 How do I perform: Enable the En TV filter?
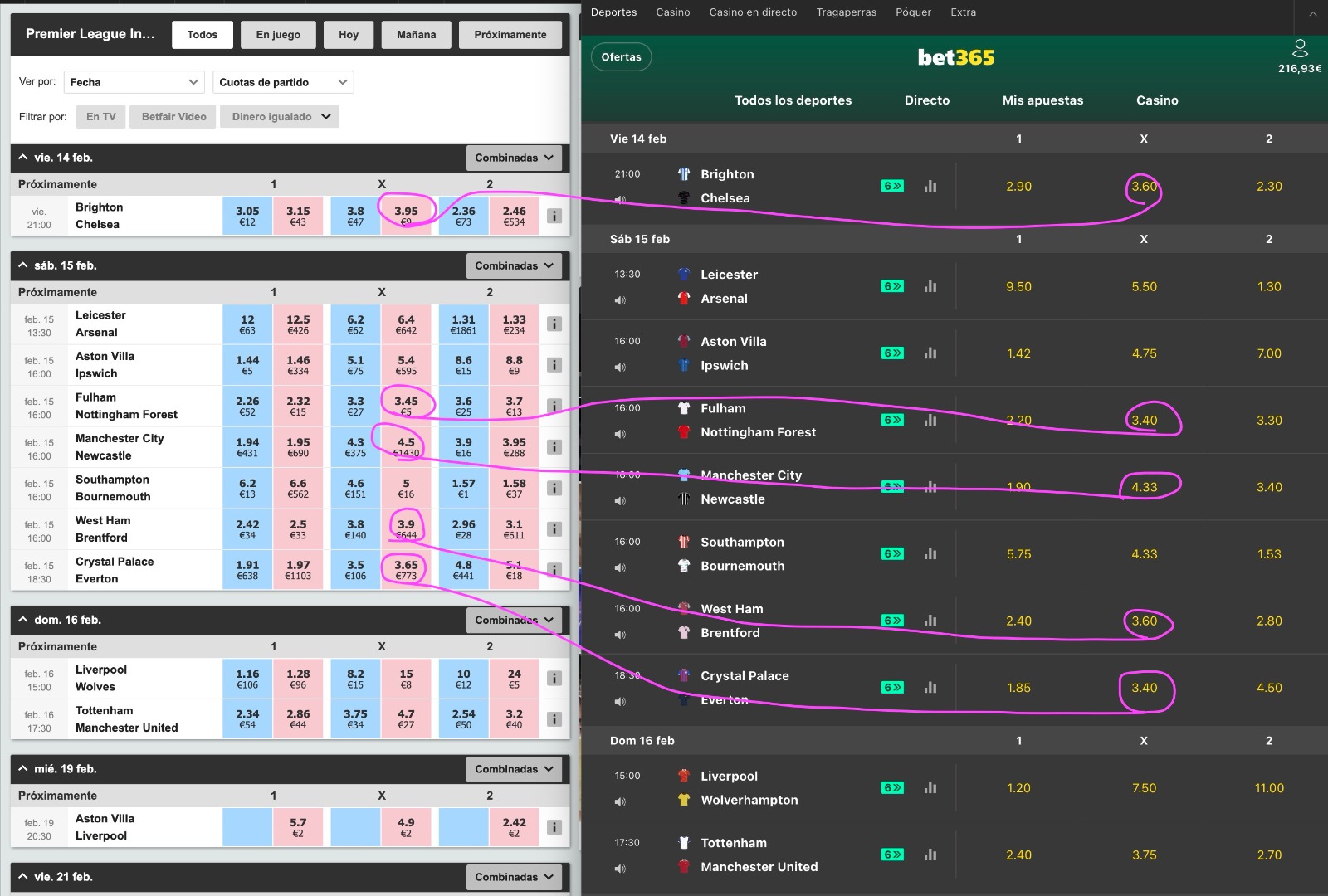pyautogui.click(x=100, y=116)
